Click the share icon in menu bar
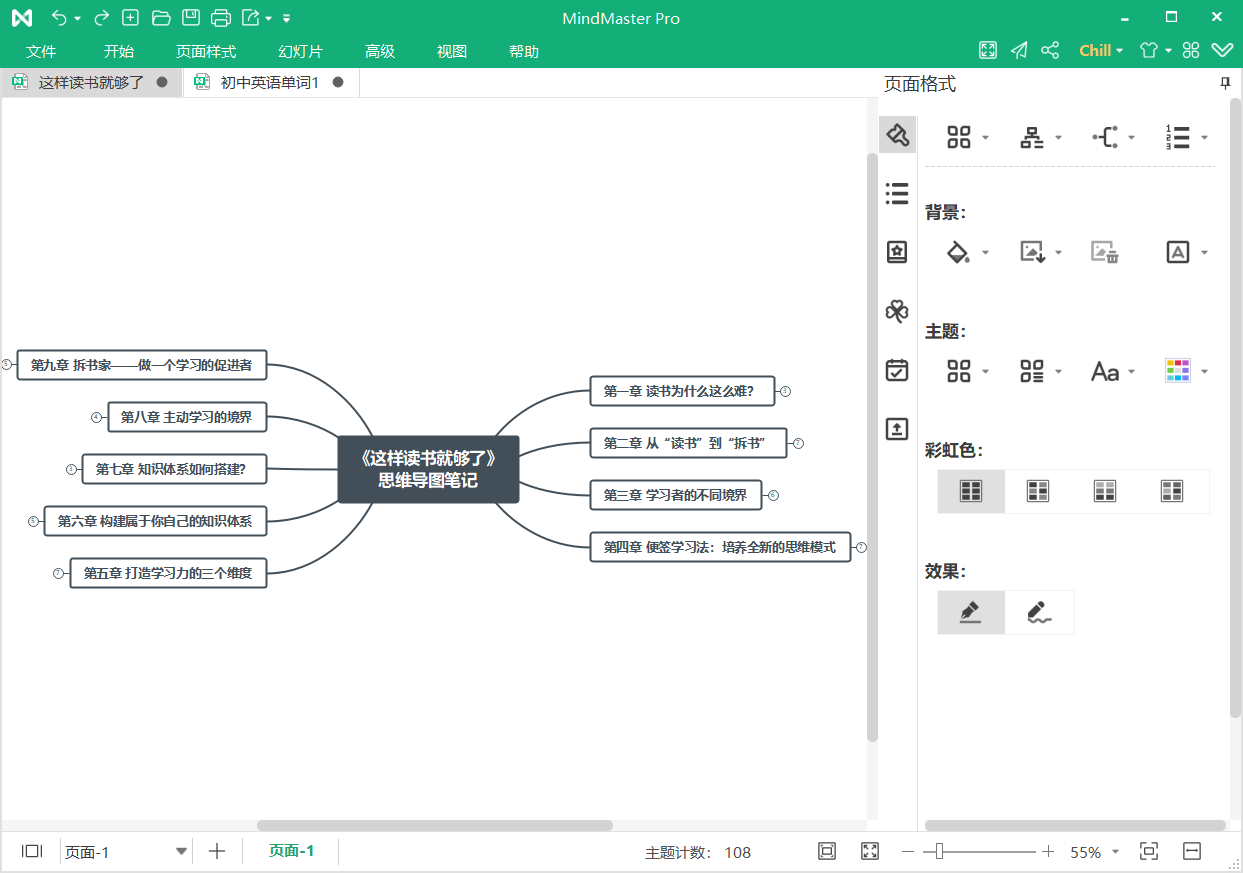The height and width of the screenshot is (873, 1243). coord(1050,51)
